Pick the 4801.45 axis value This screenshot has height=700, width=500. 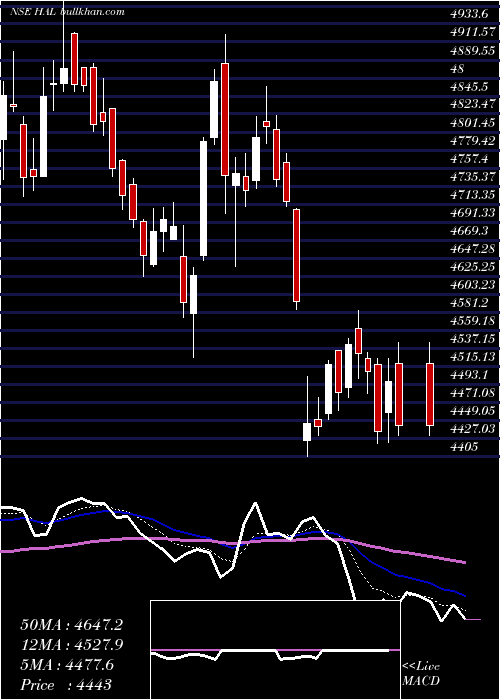click(x=473, y=123)
